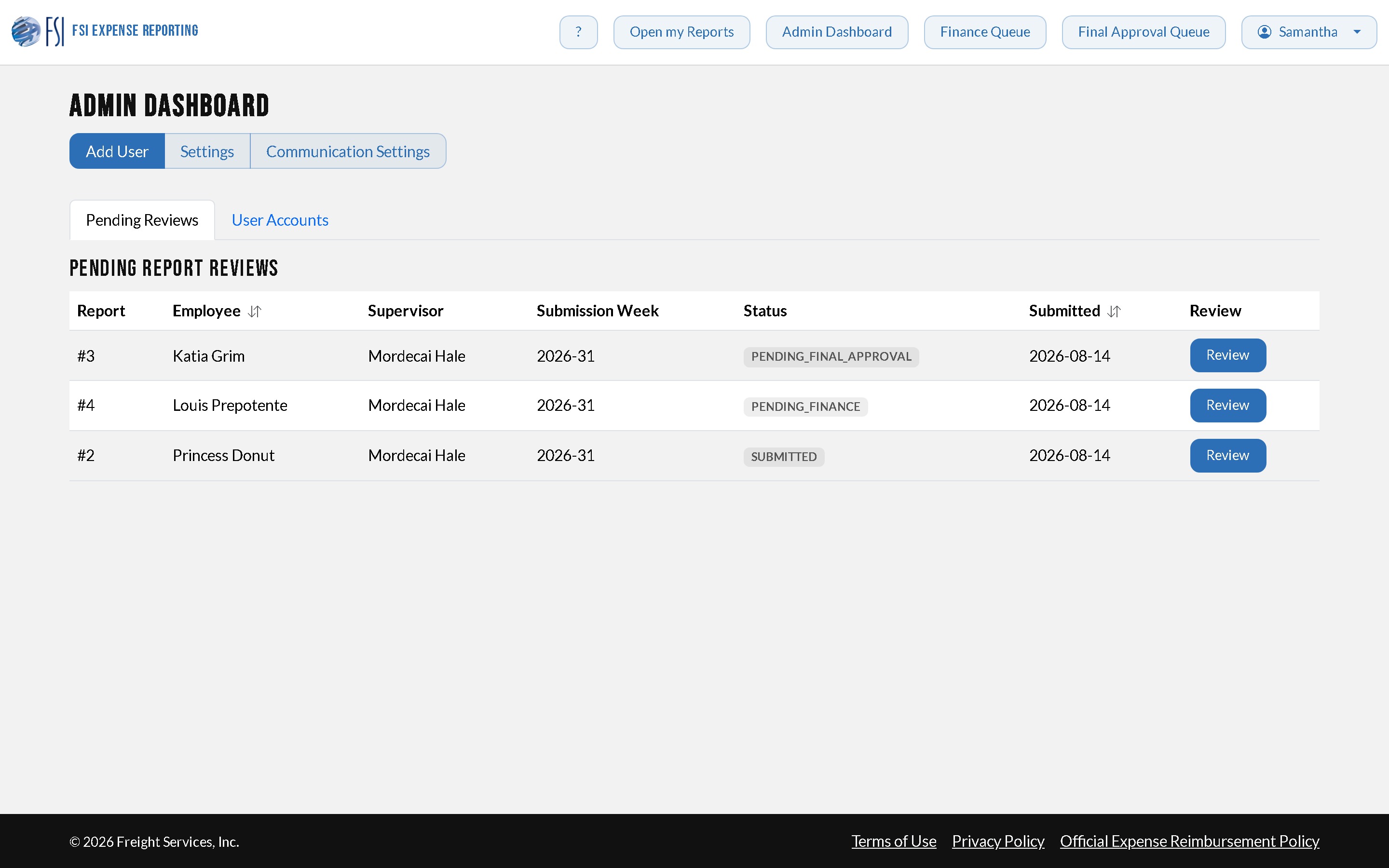
Task: Click the 2026-08-14 date in Princess Donut's row
Action: pos(1069,455)
